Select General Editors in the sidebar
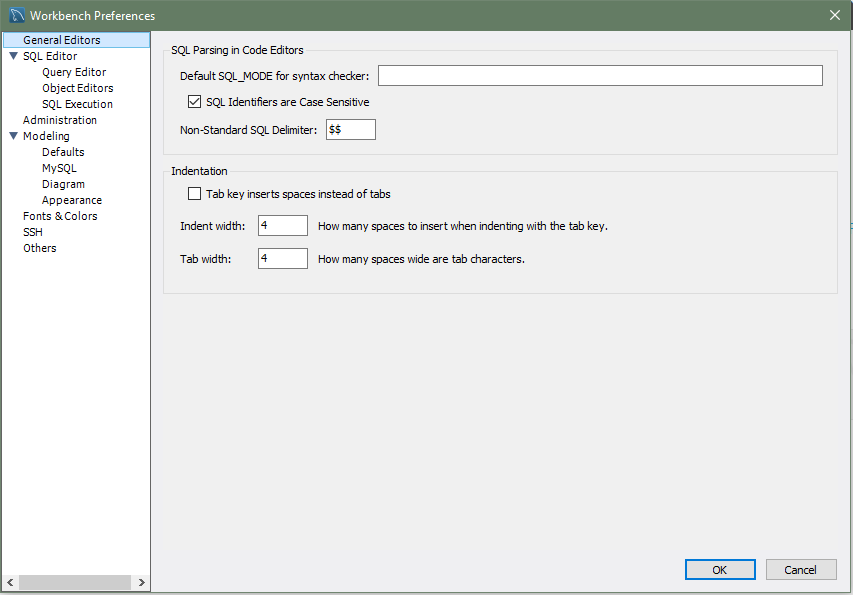 [61, 40]
